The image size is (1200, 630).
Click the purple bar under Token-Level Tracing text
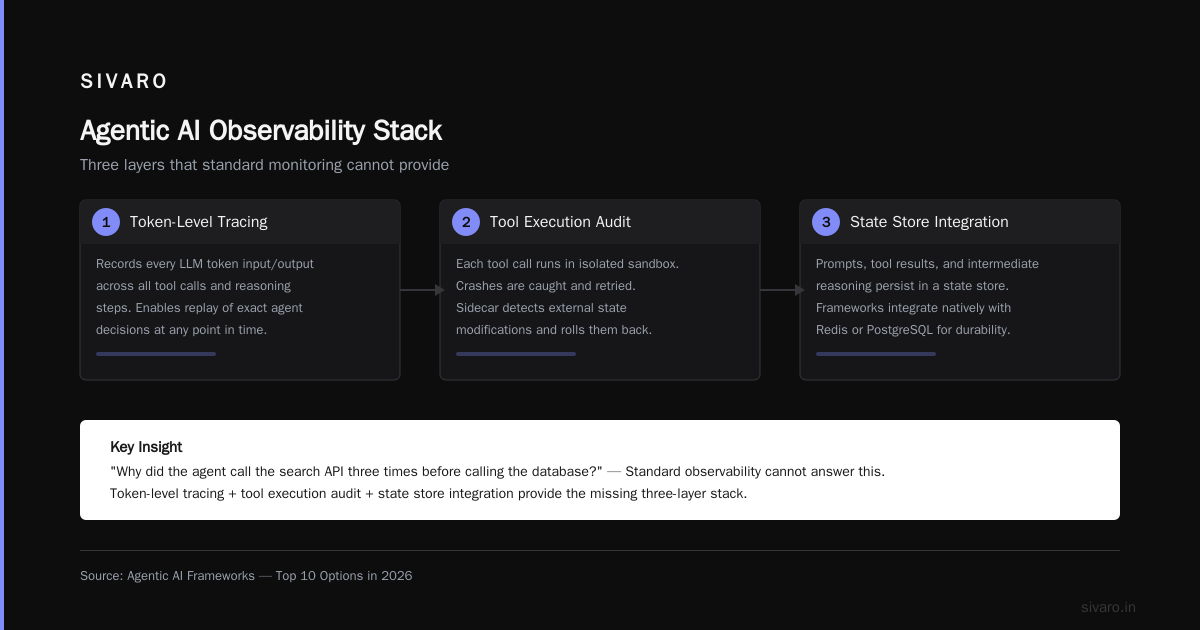156,354
